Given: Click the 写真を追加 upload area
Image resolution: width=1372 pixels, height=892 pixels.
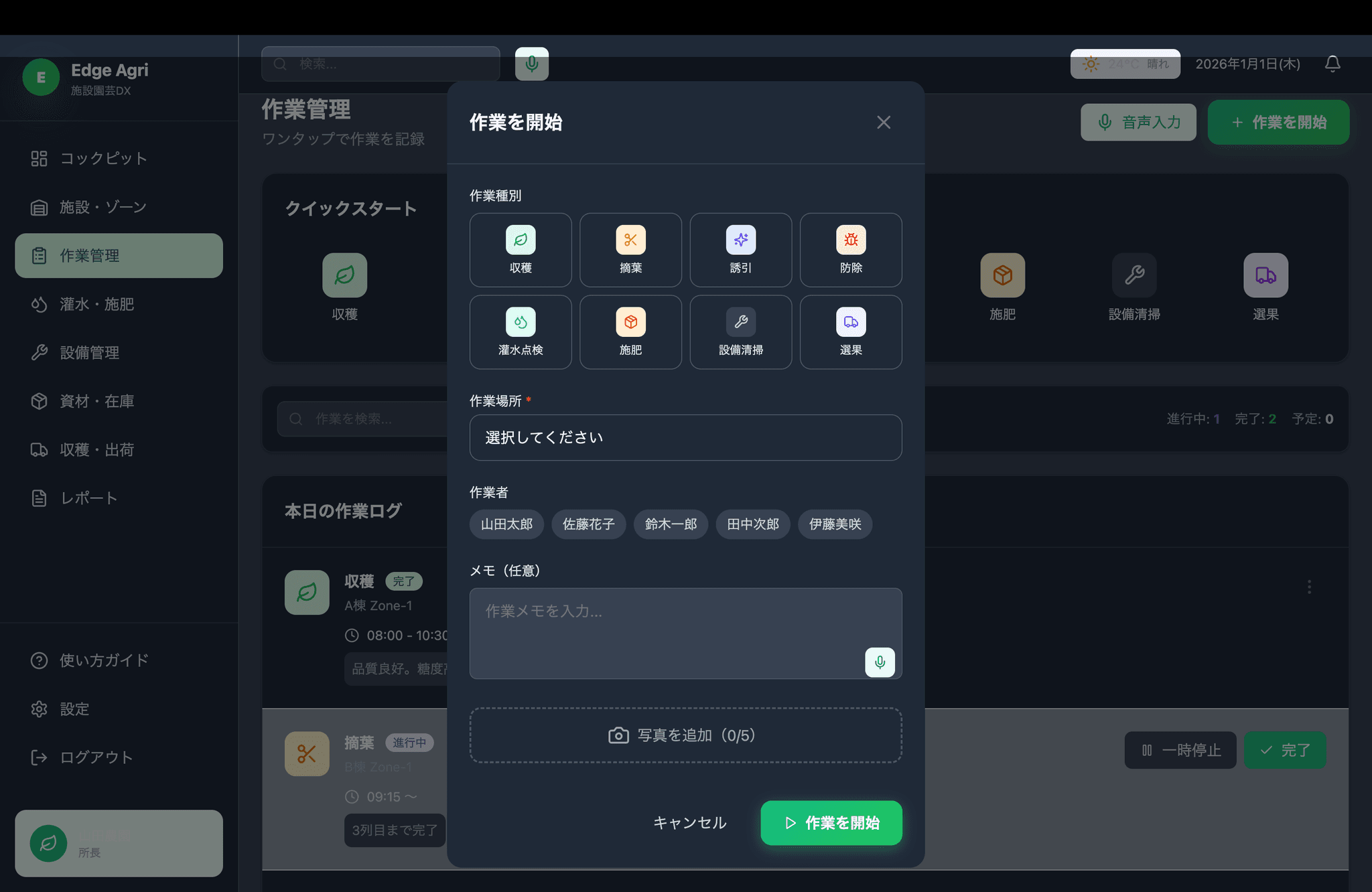Looking at the screenshot, I should click(x=685, y=735).
